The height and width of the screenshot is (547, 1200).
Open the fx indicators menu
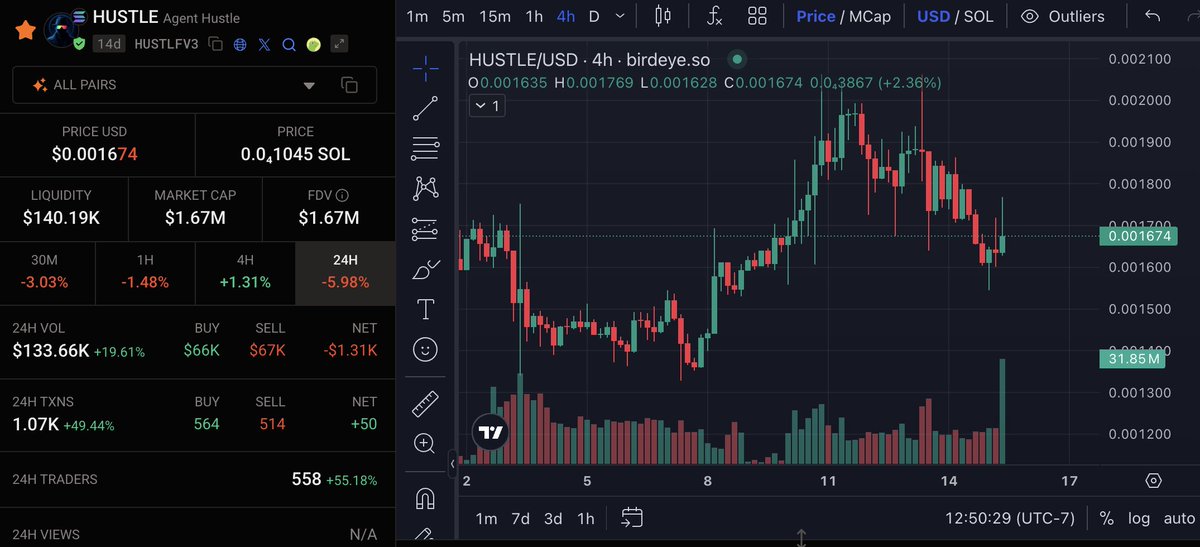(x=715, y=16)
